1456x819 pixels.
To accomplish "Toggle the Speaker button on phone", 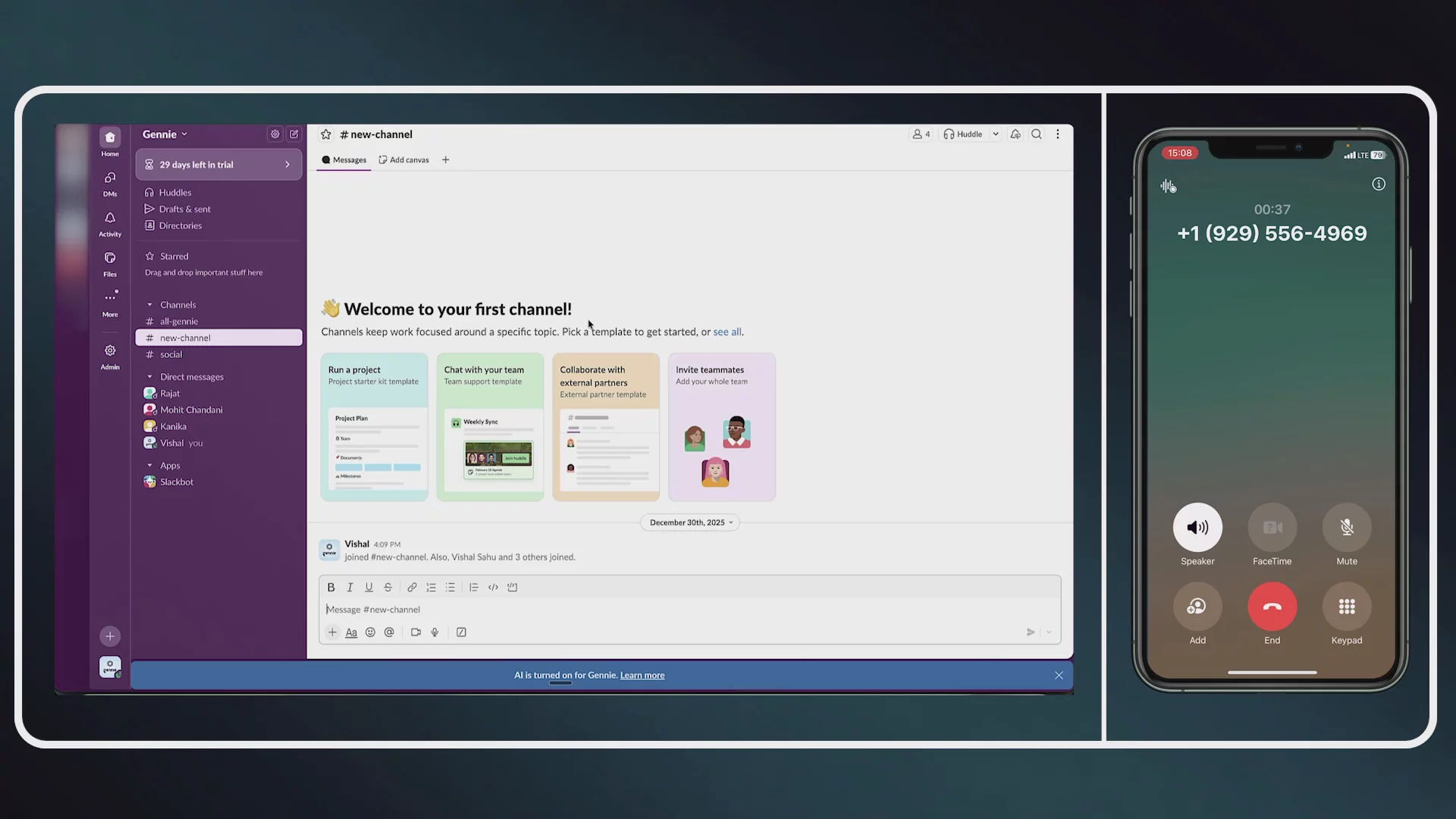I will point(1197,528).
